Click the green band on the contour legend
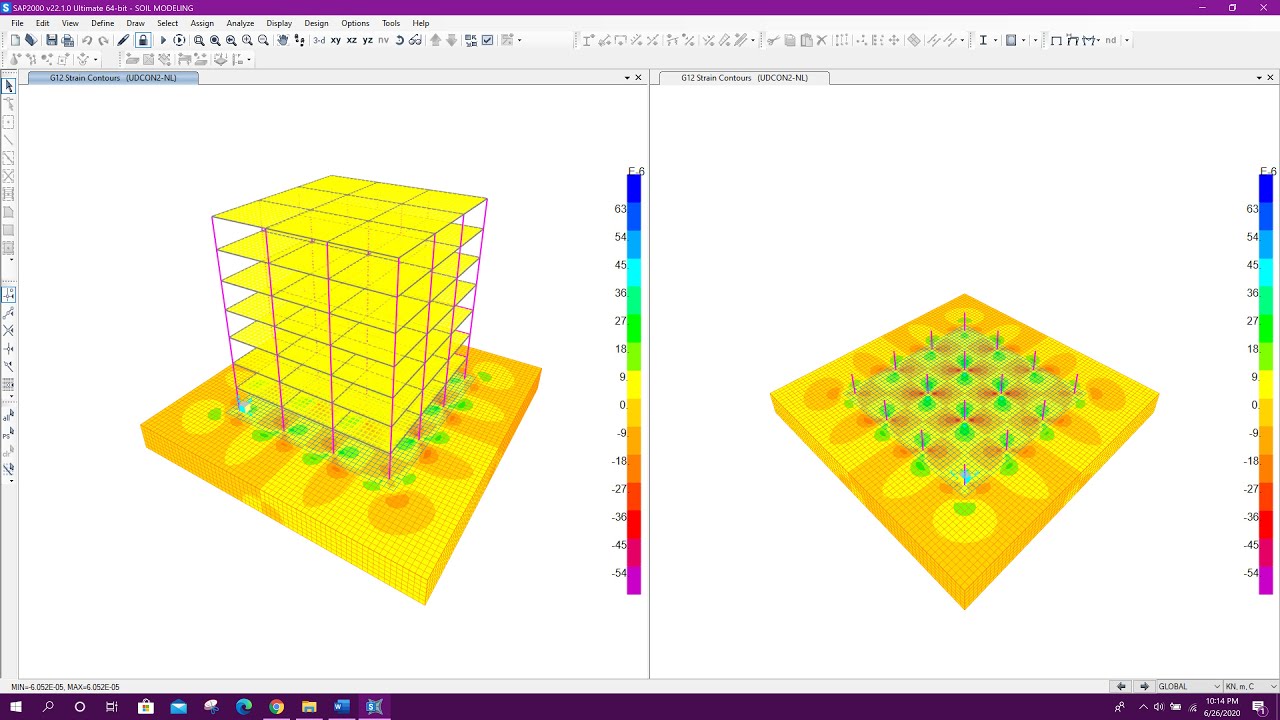Screen dimensions: 1280x720 (x=632, y=328)
